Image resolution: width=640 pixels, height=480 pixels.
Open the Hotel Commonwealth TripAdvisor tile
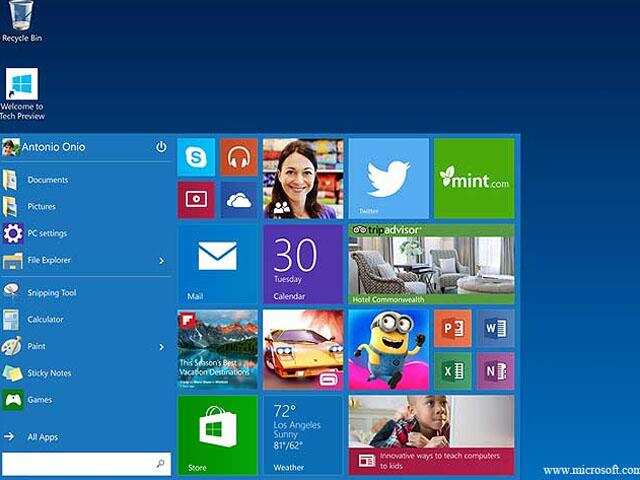pos(431,264)
